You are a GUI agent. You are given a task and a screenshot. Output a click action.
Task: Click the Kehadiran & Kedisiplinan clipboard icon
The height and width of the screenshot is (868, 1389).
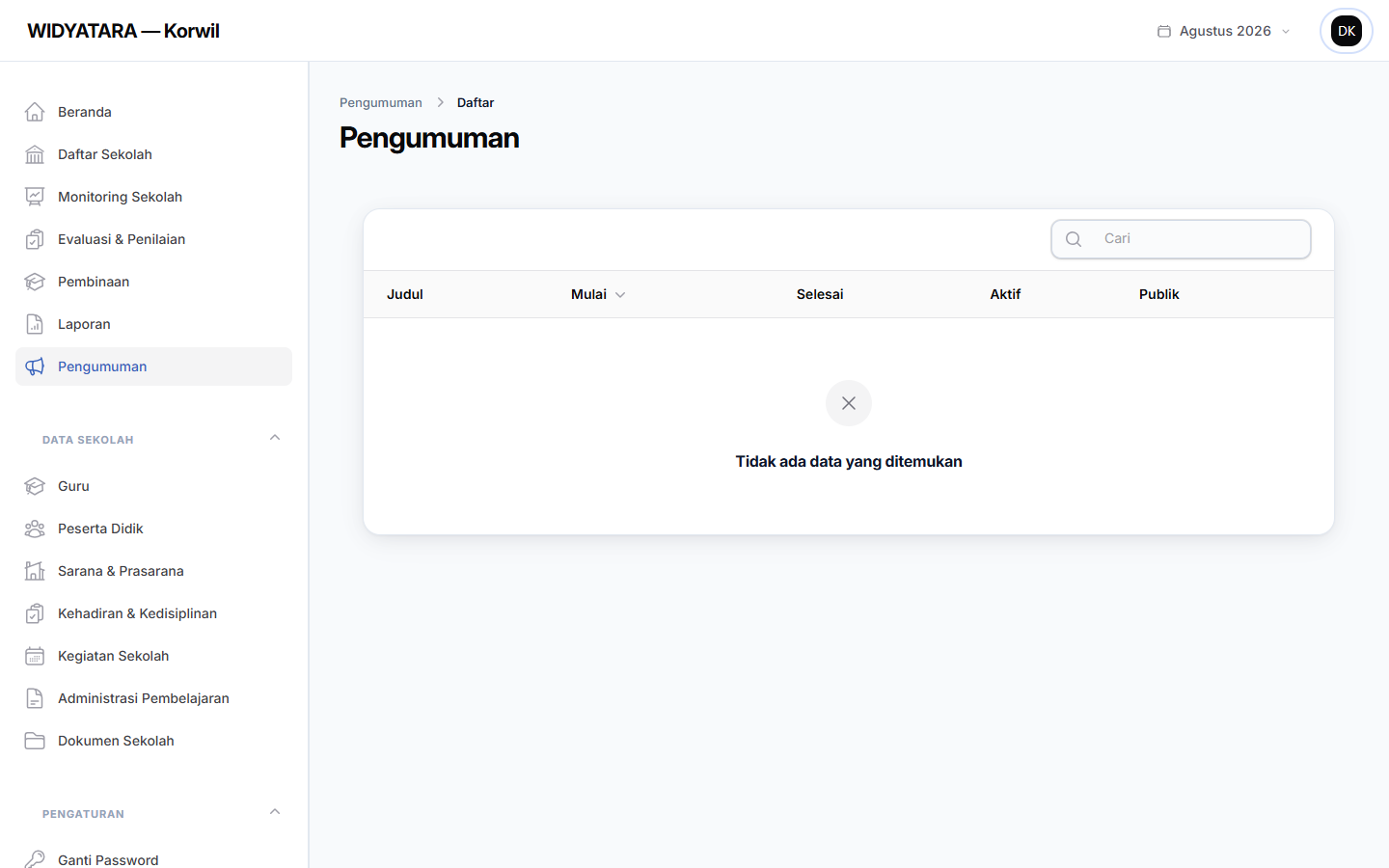[35, 613]
